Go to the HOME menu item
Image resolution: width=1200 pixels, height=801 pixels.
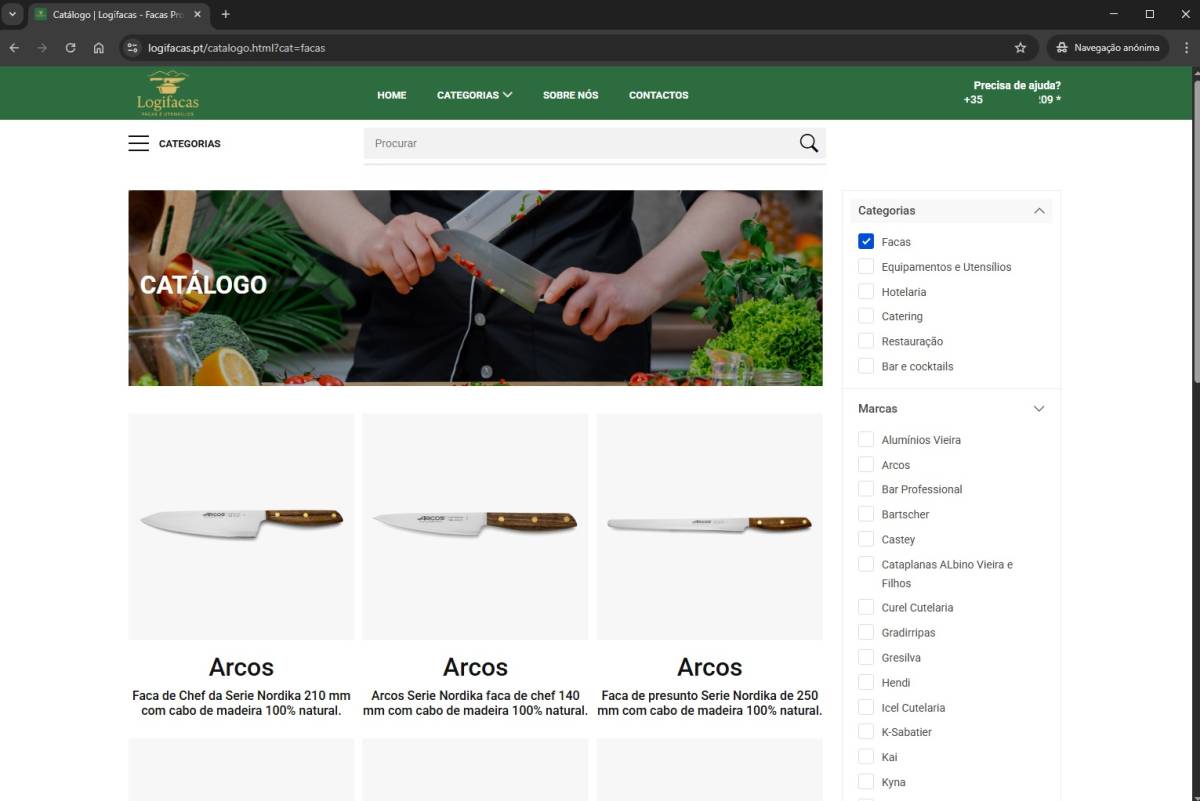[392, 95]
